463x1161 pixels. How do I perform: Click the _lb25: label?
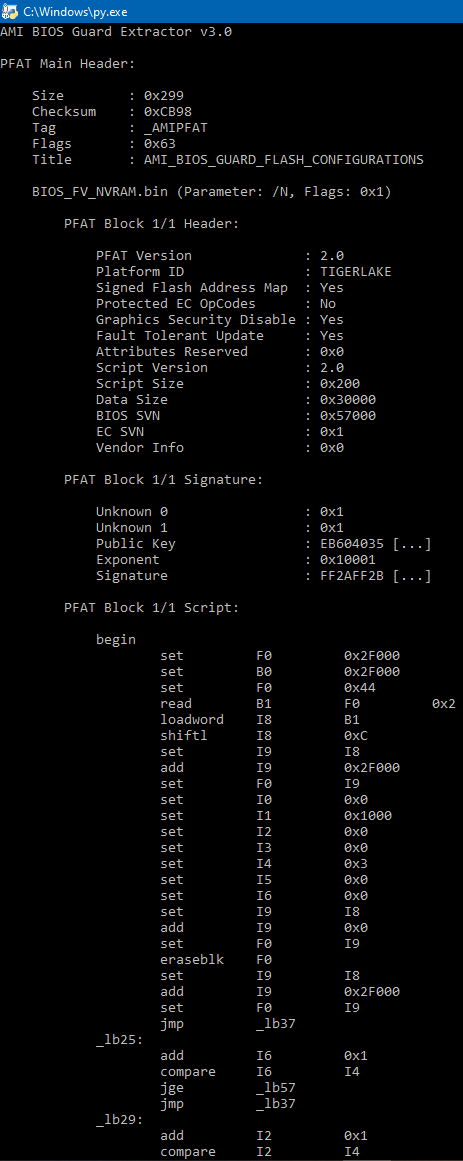point(120,1039)
